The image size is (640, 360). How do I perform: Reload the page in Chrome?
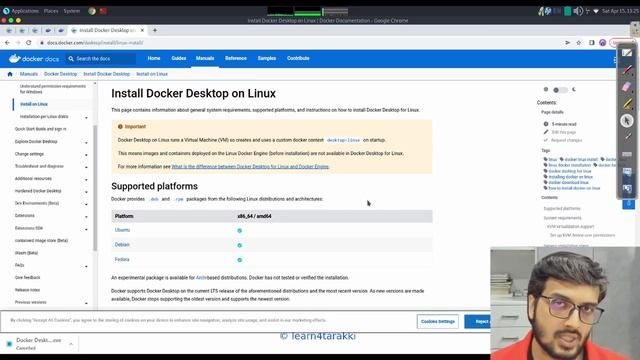pos(29,42)
